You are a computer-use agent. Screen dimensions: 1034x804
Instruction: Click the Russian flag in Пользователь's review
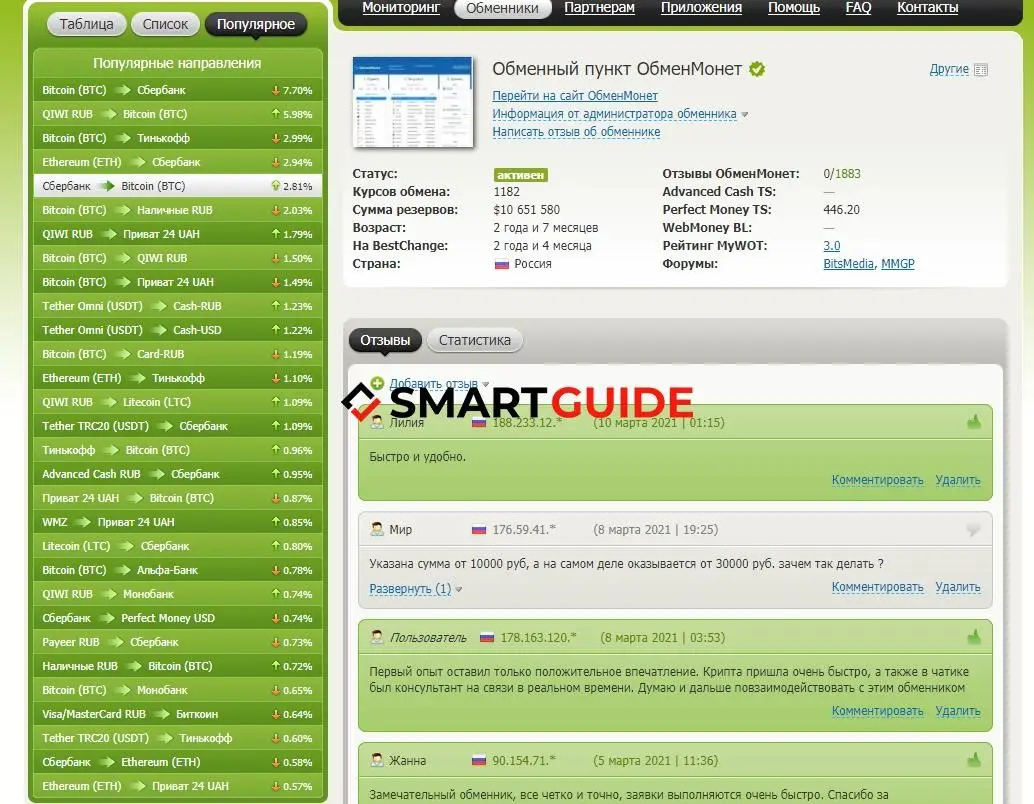(x=487, y=638)
